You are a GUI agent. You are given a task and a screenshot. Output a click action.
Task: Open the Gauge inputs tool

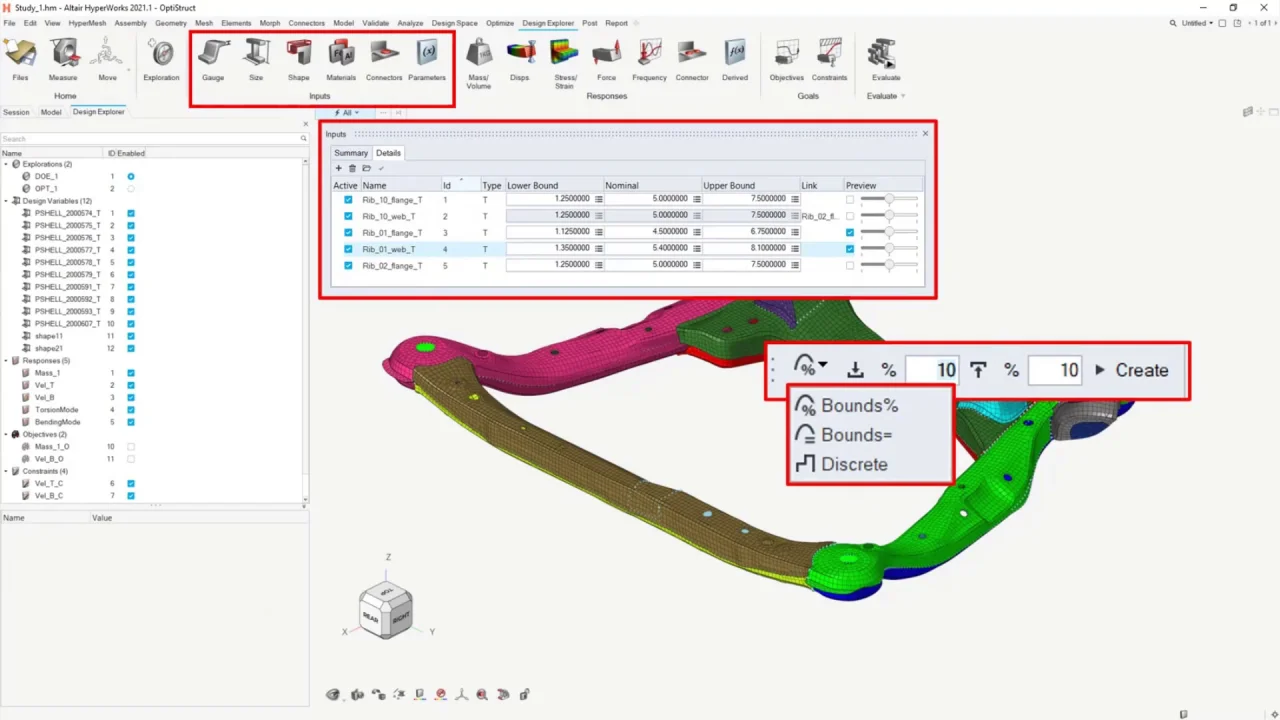click(213, 60)
